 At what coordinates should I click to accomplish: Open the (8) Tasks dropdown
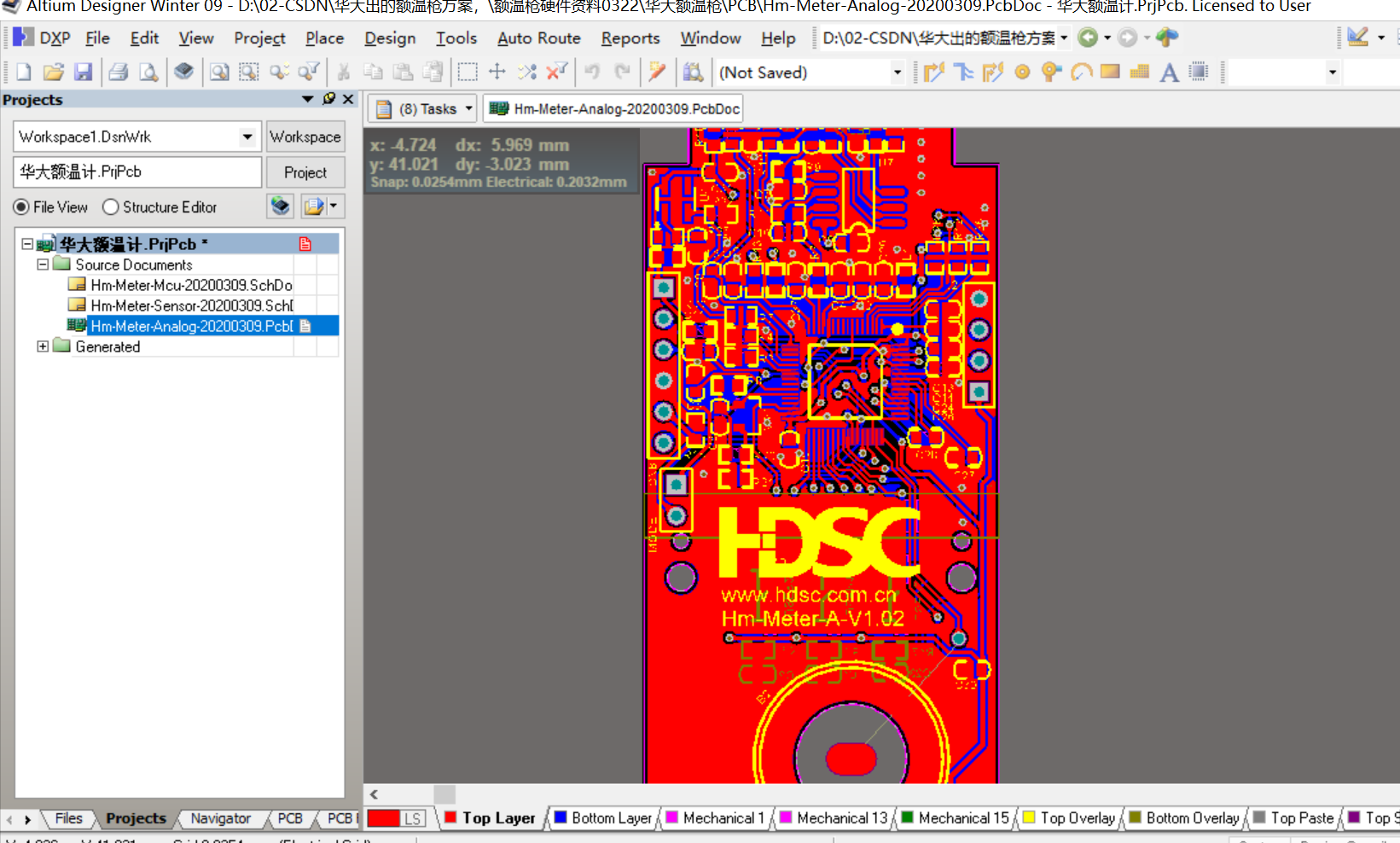468,109
